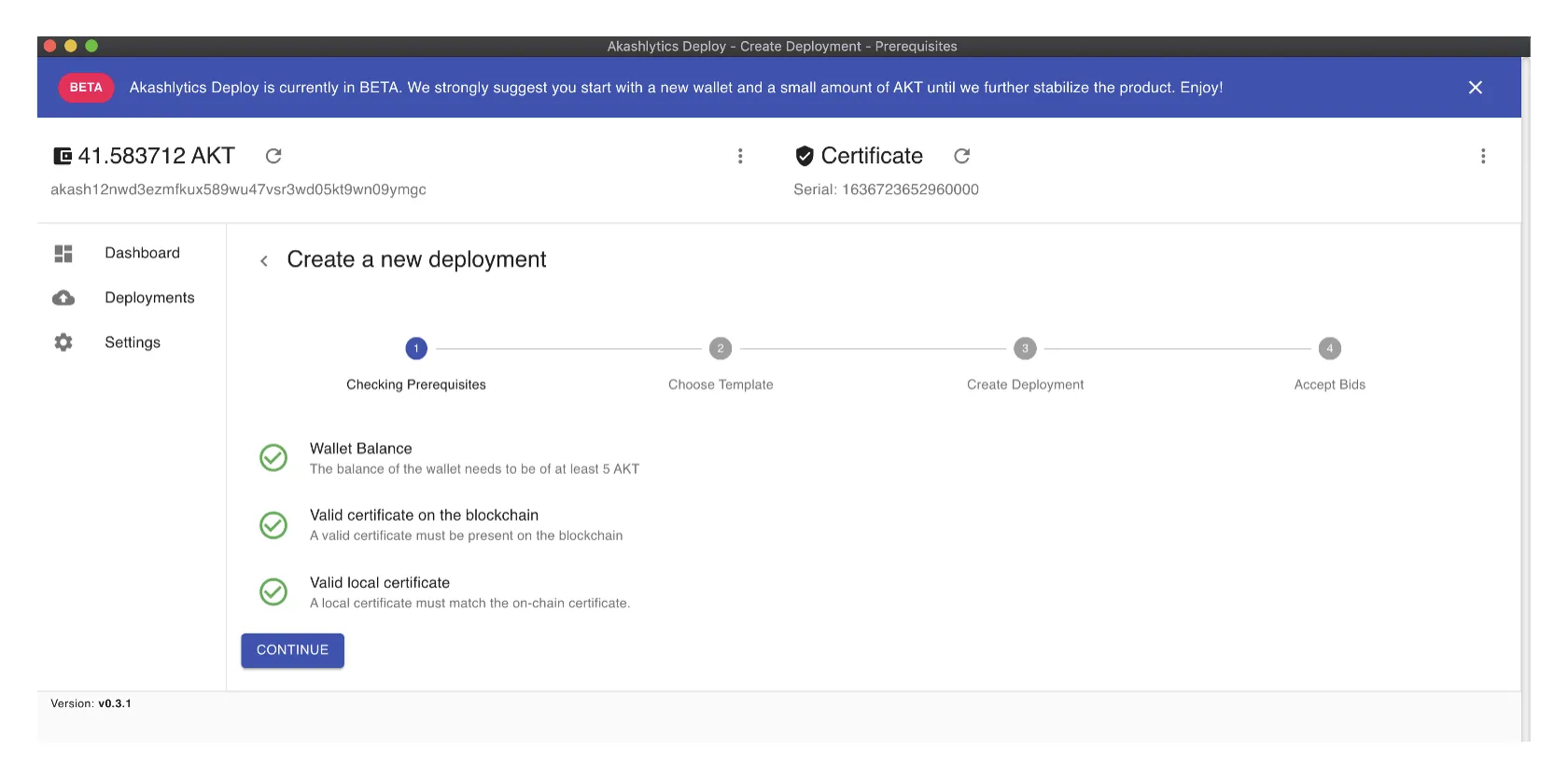Click the Wallet Balance green checkmark
The height and width of the screenshot is (779, 1568).
tap(273, 458)
